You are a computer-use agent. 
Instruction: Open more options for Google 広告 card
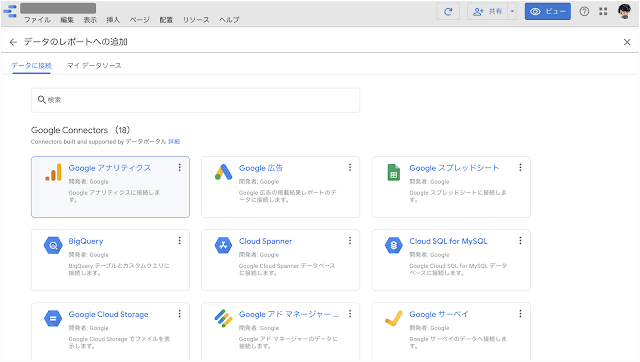pos(350,167)
